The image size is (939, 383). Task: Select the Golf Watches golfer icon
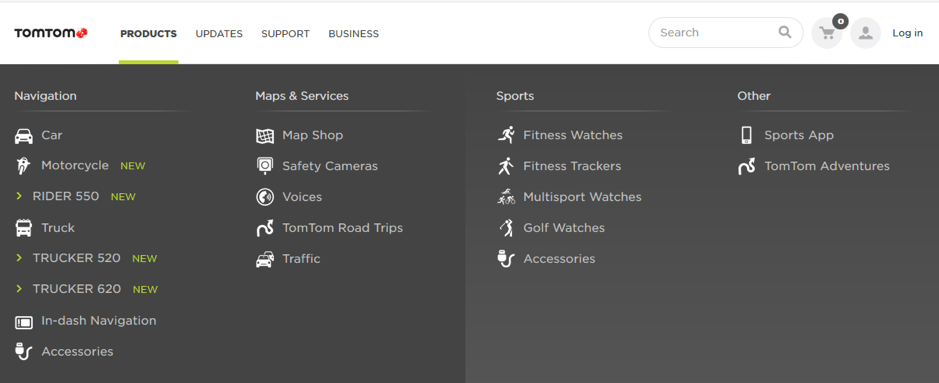coord(506,228)
